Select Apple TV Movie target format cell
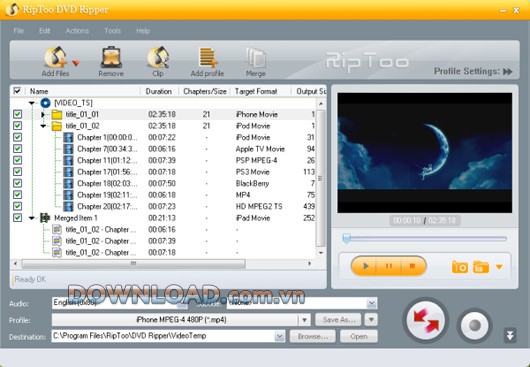Viewport: 530px width, 367px height. (x=260, y=149)
